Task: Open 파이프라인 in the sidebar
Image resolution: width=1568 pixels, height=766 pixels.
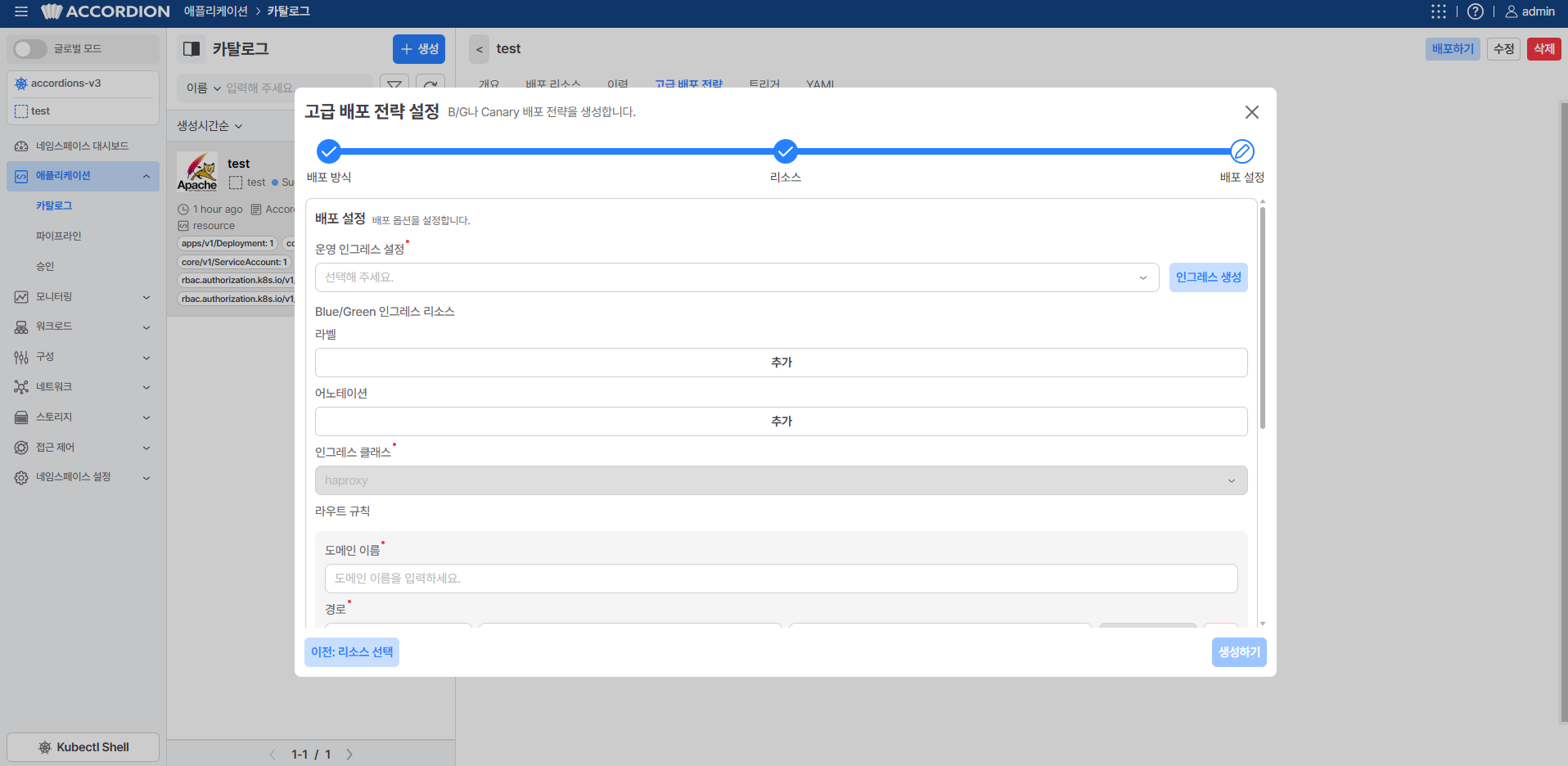Action: coord(59,237)
